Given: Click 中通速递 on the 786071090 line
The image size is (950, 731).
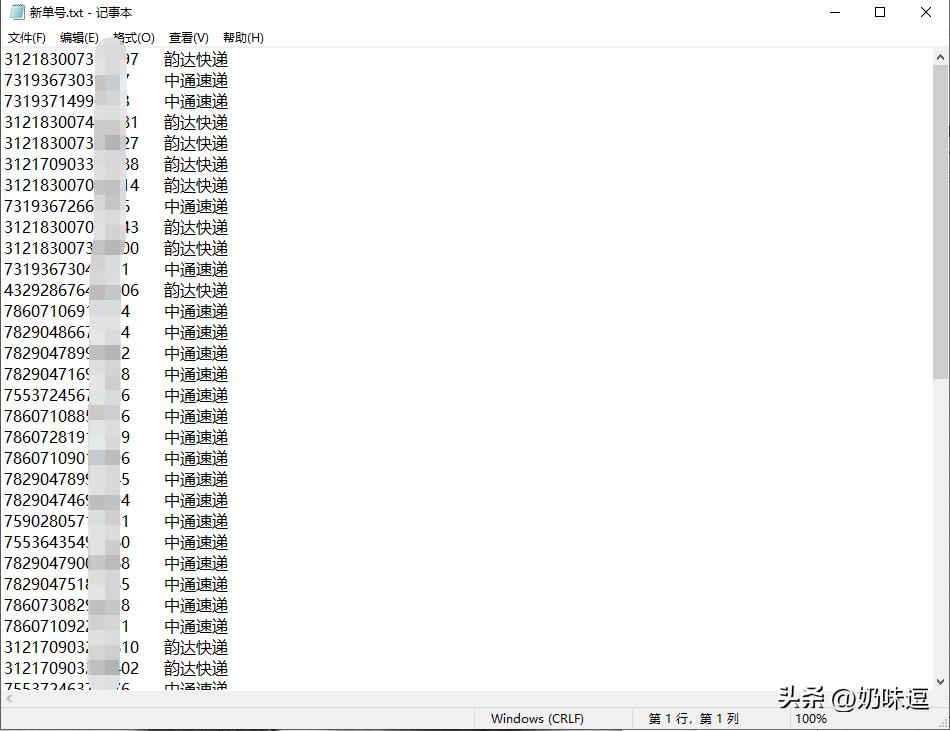Looking at the screenshot, I should tap(196, 458).
